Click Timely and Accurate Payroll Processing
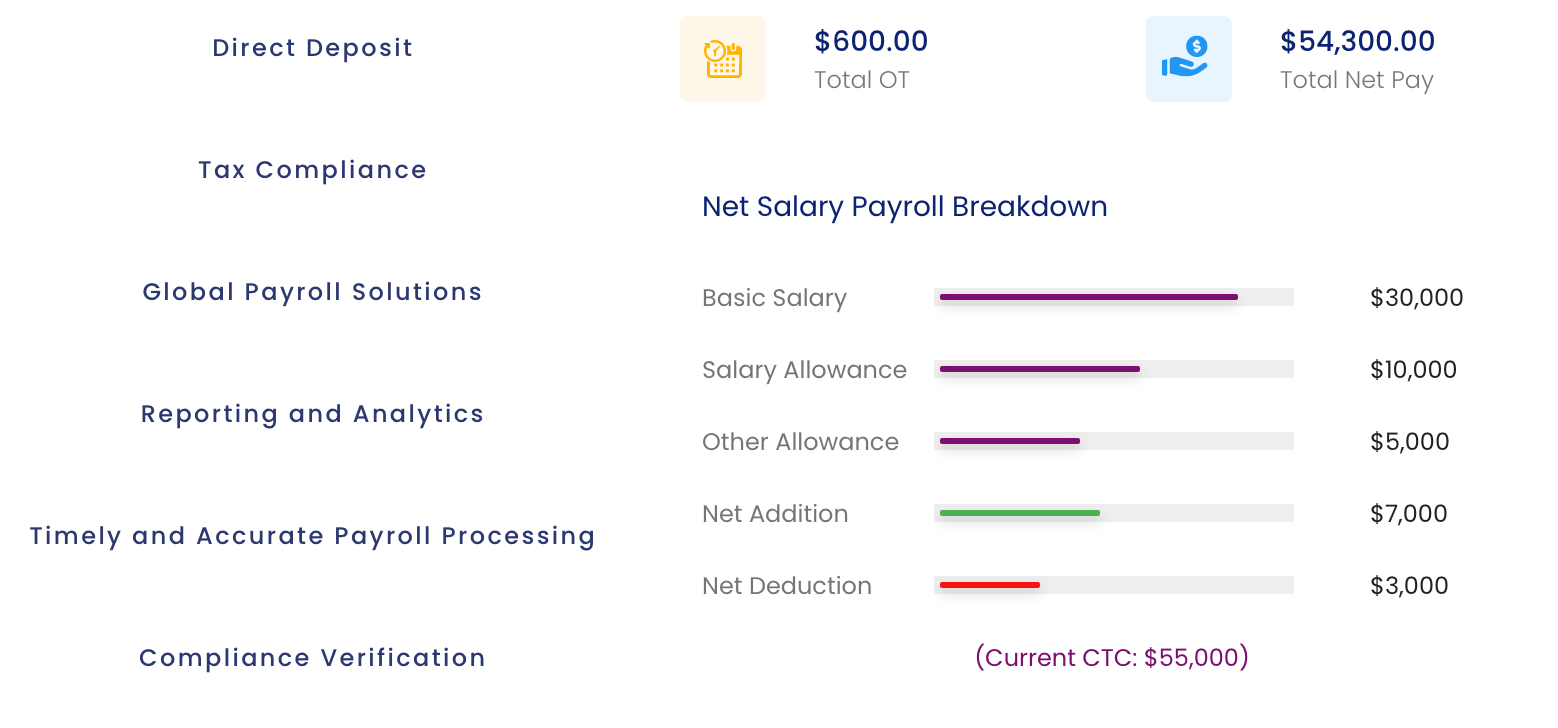Image resolution: width=1558 pixels, height=728 pixels. 312,536
